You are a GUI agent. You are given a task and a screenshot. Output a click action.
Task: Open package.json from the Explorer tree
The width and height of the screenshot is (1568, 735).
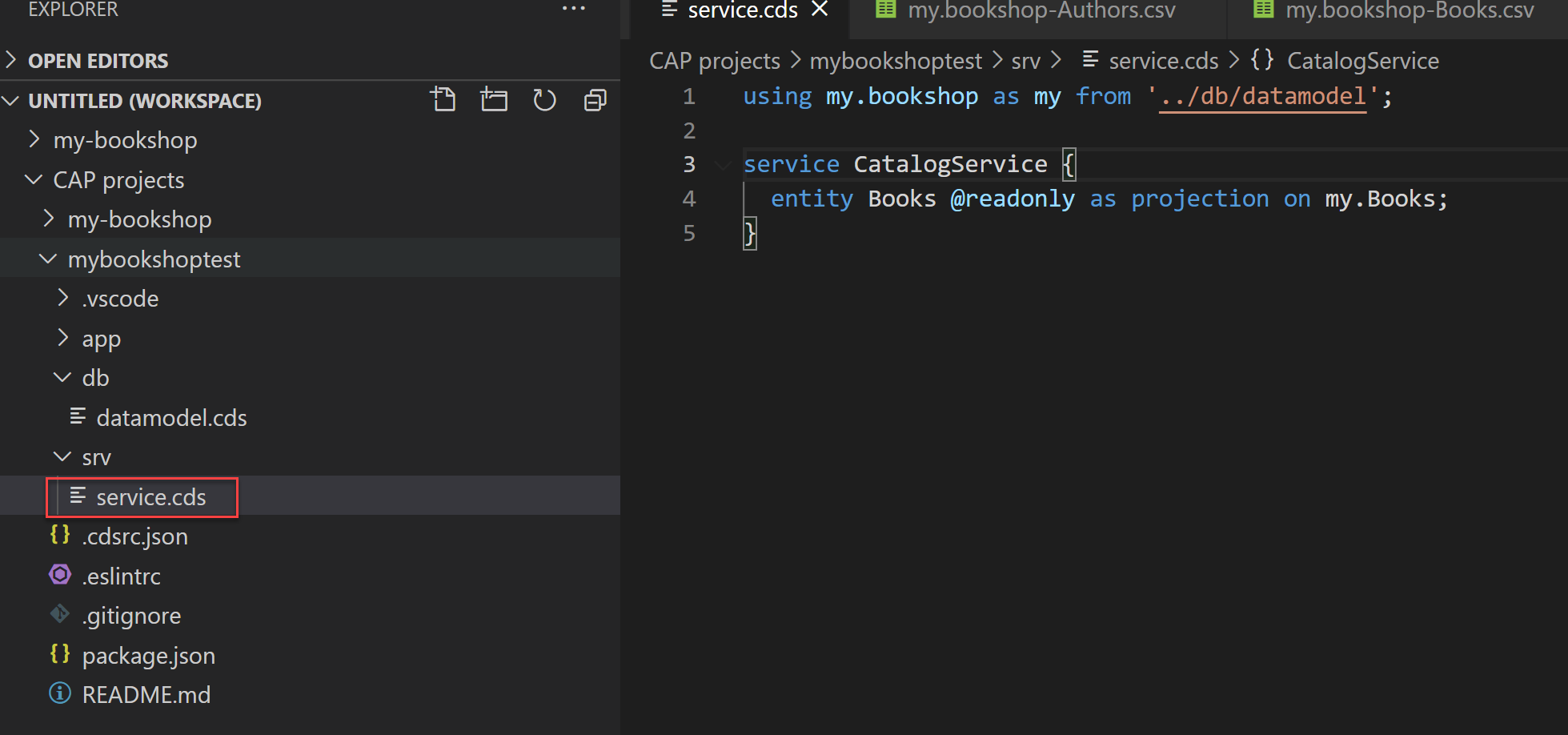149,654
